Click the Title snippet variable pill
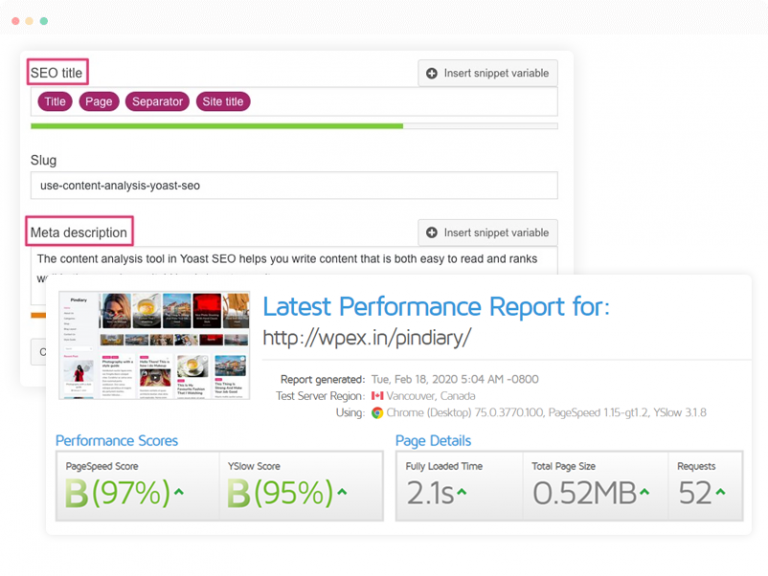The image size is (768, 576). [x=55, y=101]
